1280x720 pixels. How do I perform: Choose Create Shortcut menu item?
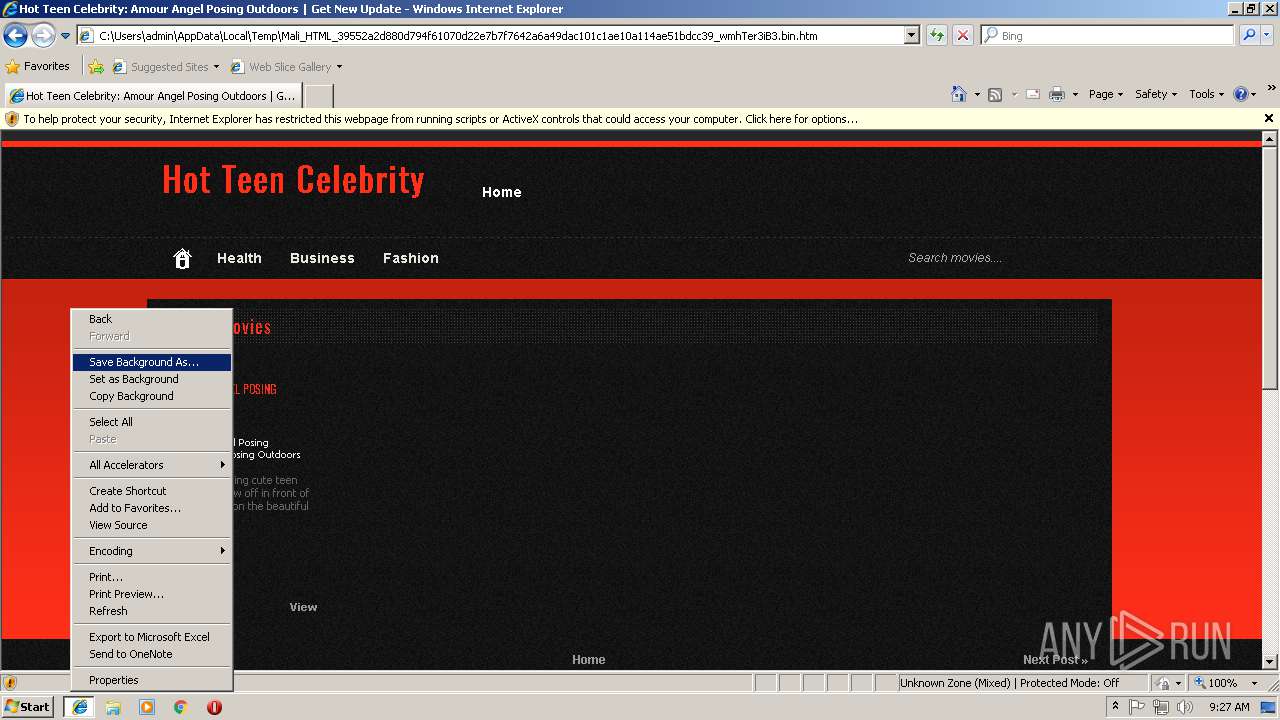point(152,491)
